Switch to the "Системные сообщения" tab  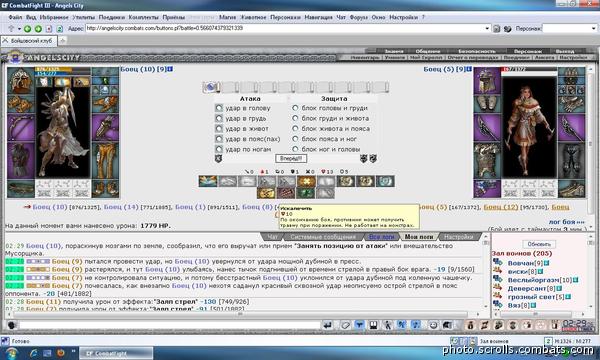click(x=323, y=237)
